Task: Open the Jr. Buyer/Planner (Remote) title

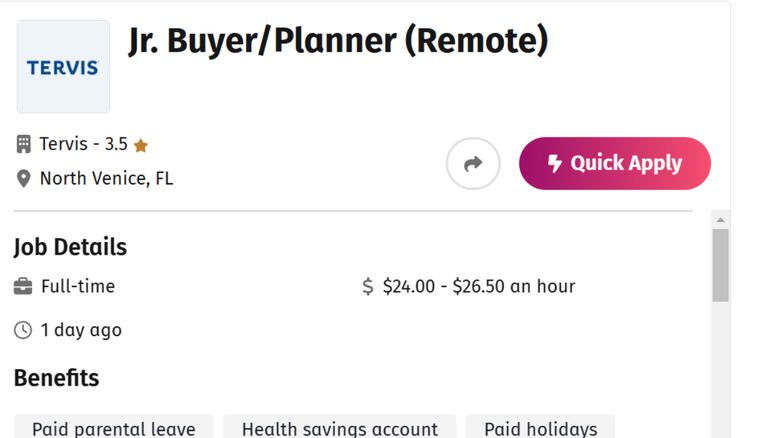Action: coord(338,40)
